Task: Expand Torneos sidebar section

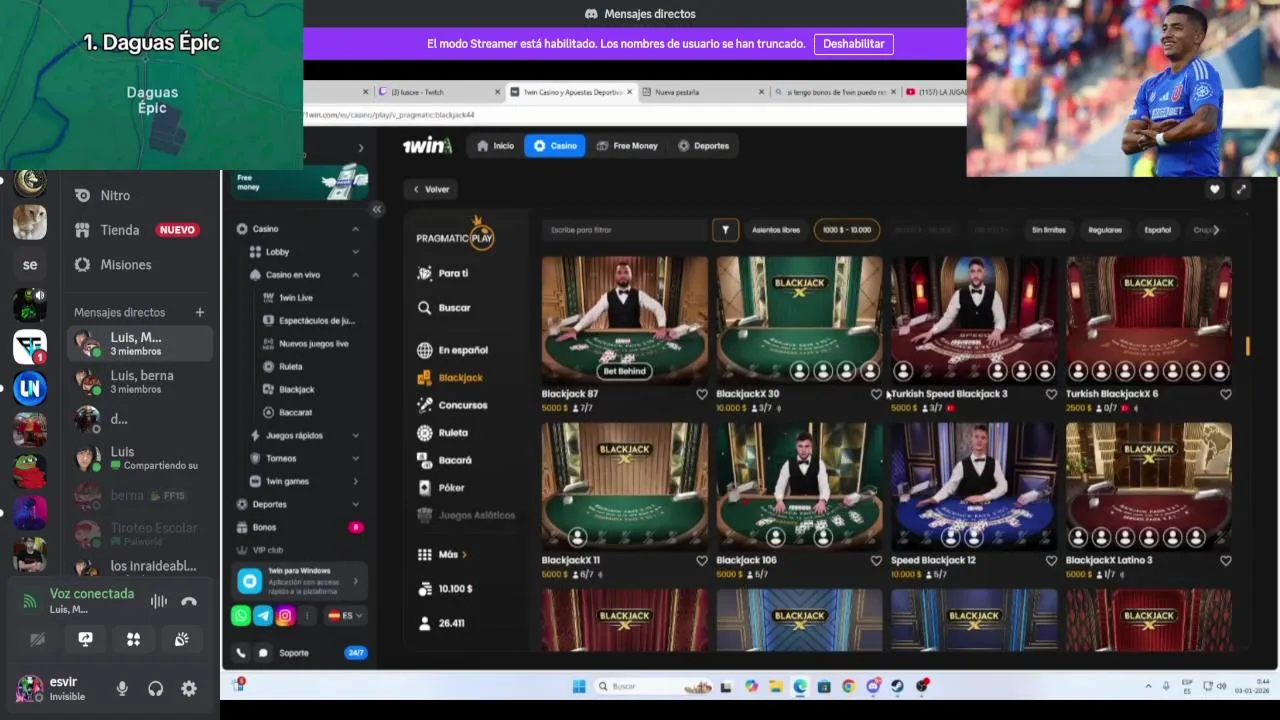Action: pos(355,459)
